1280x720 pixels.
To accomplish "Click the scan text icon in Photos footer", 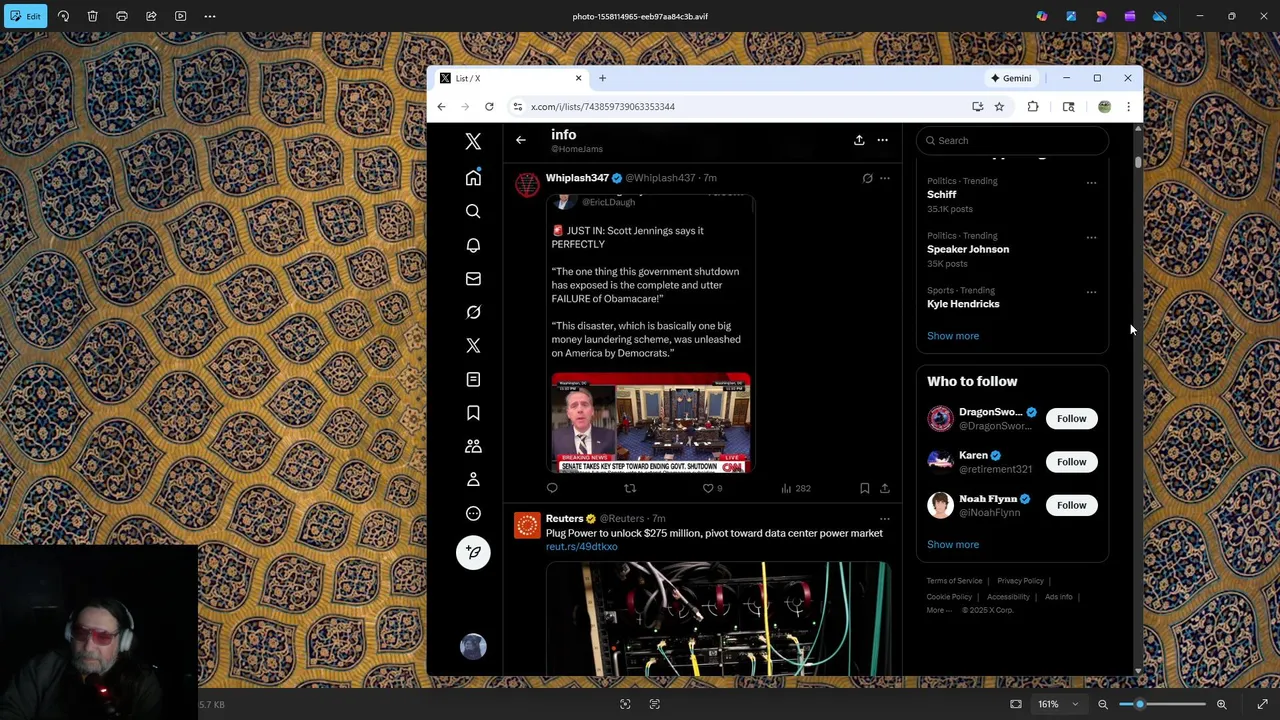I will pyautogui.click(x=655, y=704).
